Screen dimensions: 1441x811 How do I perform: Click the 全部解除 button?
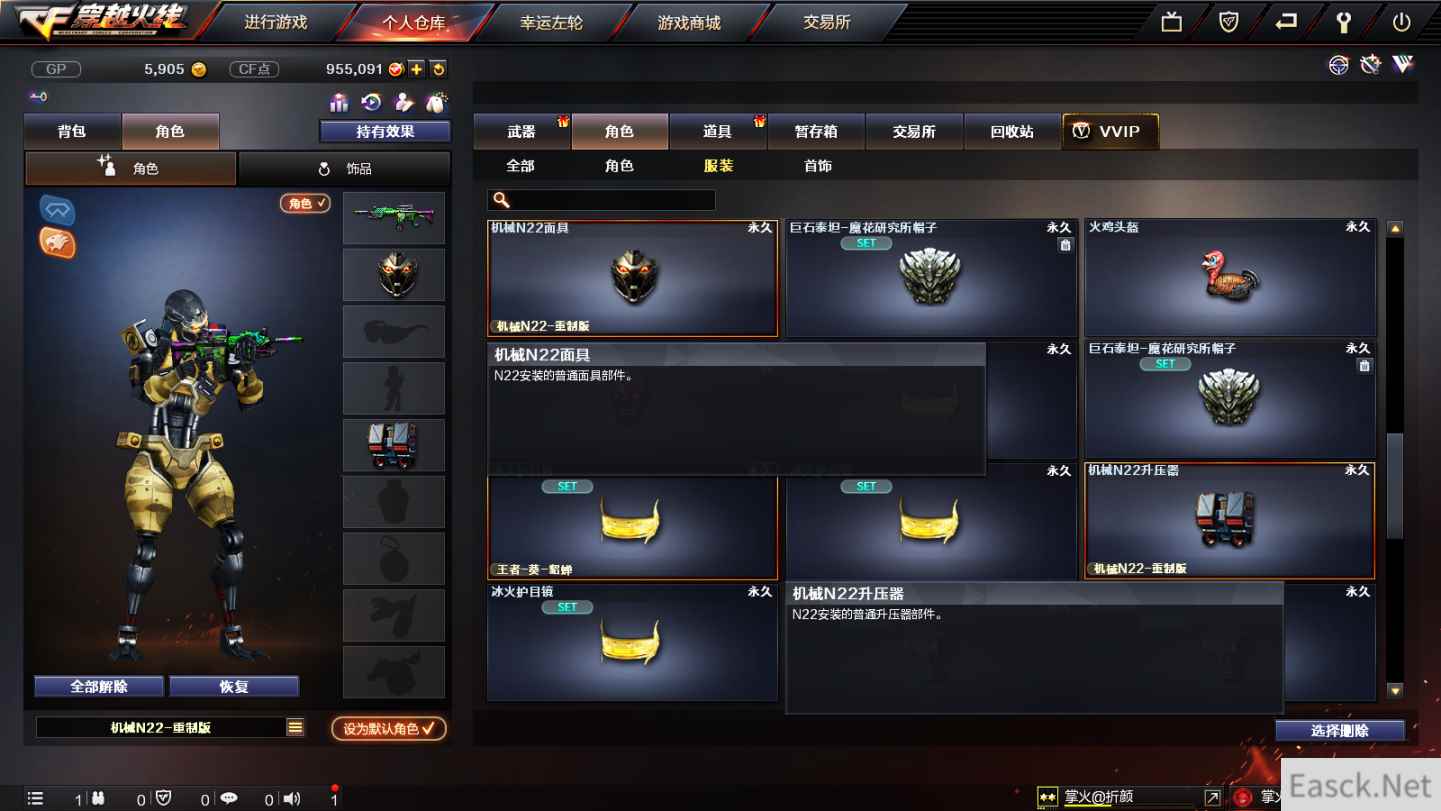(99, 687)
